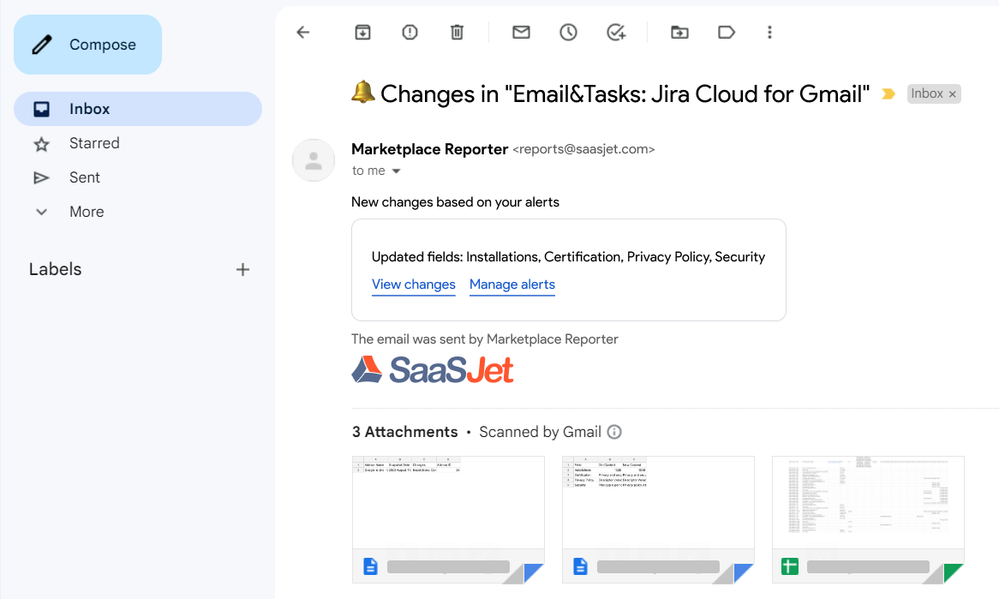
Task: Snooze this email
Action: pyautogui.click(x=568, y=32)
